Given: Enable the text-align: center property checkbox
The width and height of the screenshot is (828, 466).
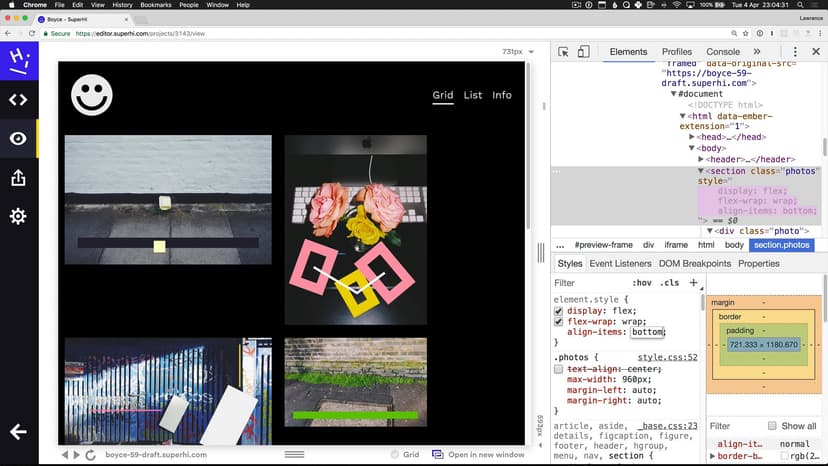Looking at the screenshot, I should (x=559, y=369).
